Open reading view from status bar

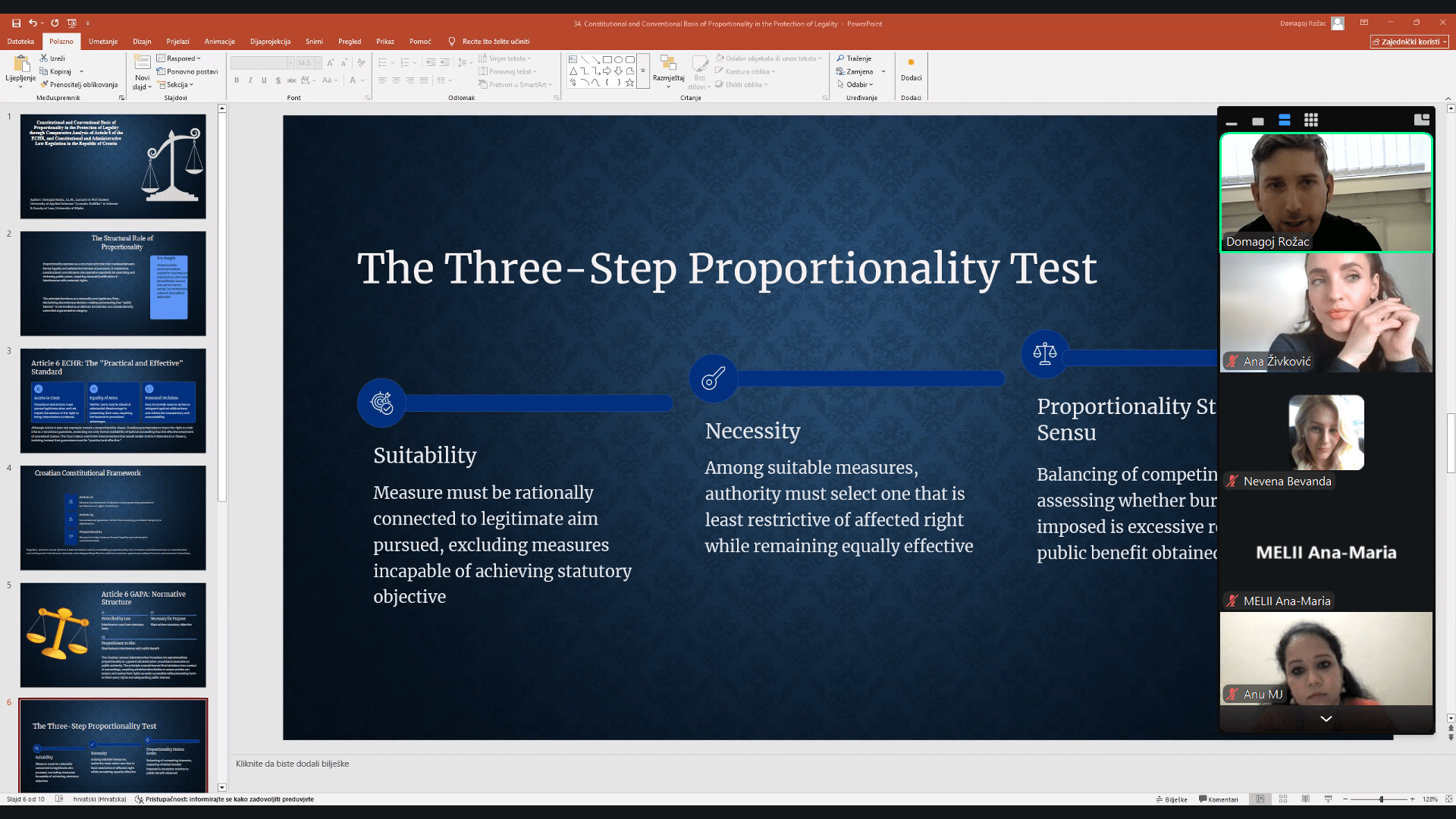pos(1305,799)
